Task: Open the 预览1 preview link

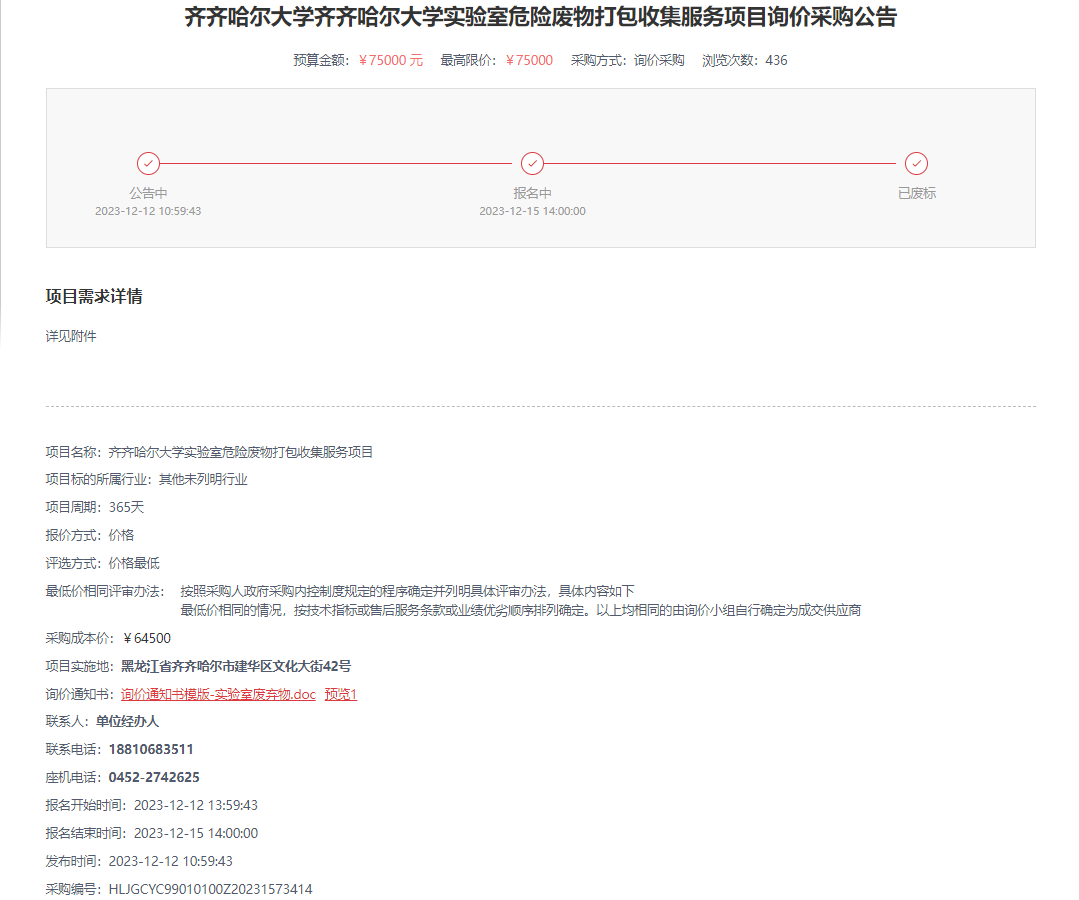Action: pyautogui.click(x=340, y=694)
